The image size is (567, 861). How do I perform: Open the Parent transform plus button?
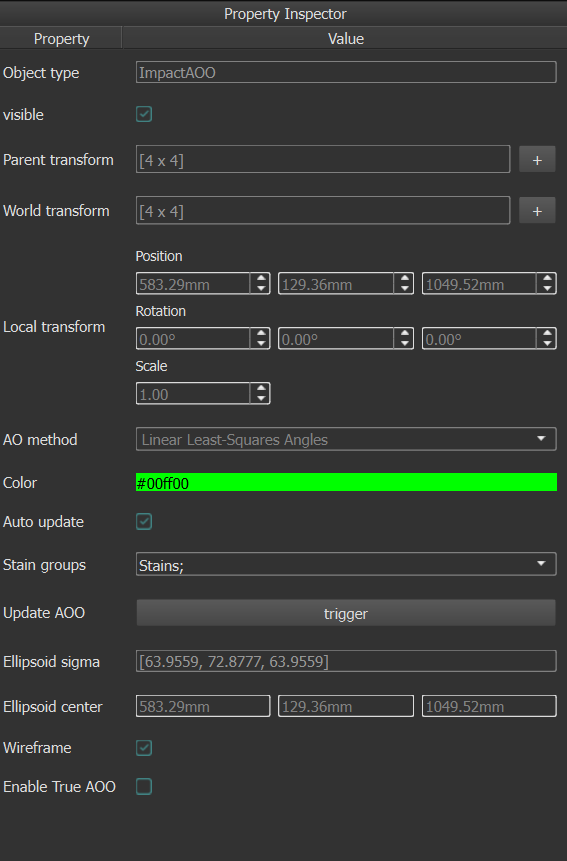point(537,160)
